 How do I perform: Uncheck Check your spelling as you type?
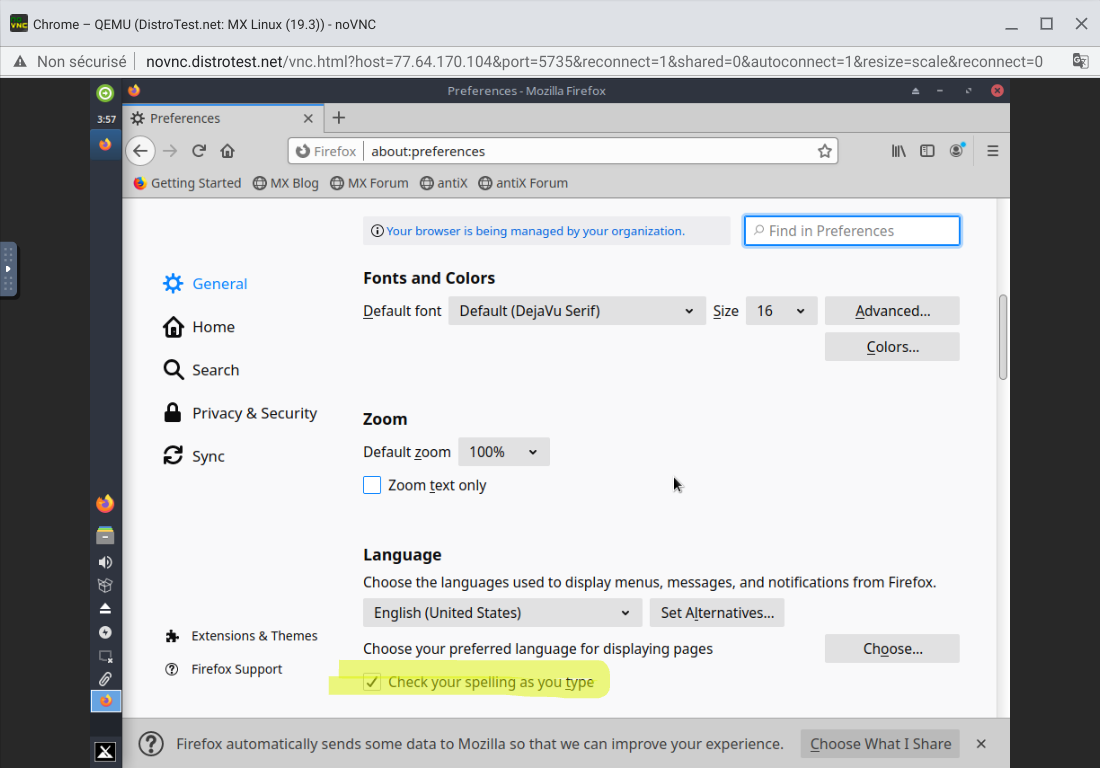[372, 682]
